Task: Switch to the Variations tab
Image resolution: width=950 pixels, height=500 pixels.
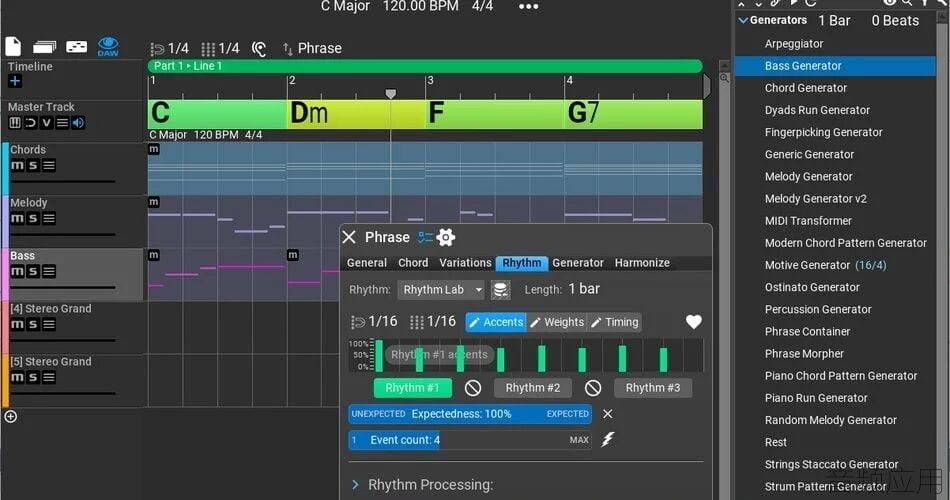Action: click(465, 263)
